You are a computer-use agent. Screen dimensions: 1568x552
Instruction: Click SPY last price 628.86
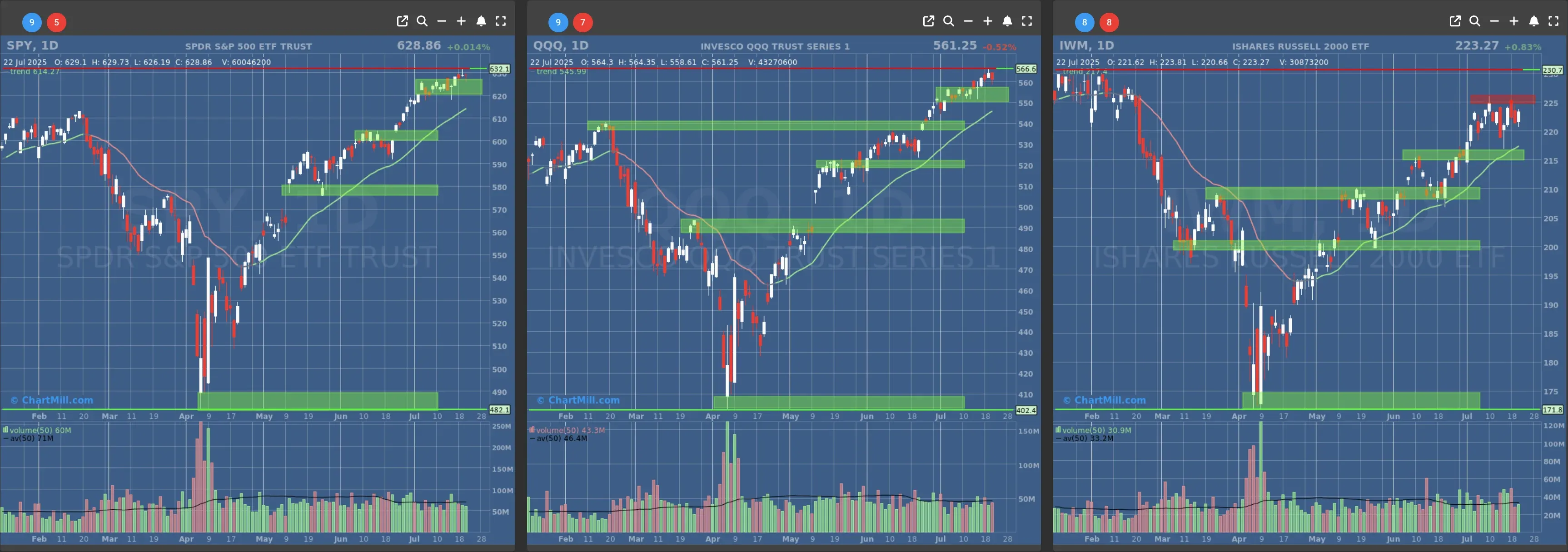click(x=419, y=45)
